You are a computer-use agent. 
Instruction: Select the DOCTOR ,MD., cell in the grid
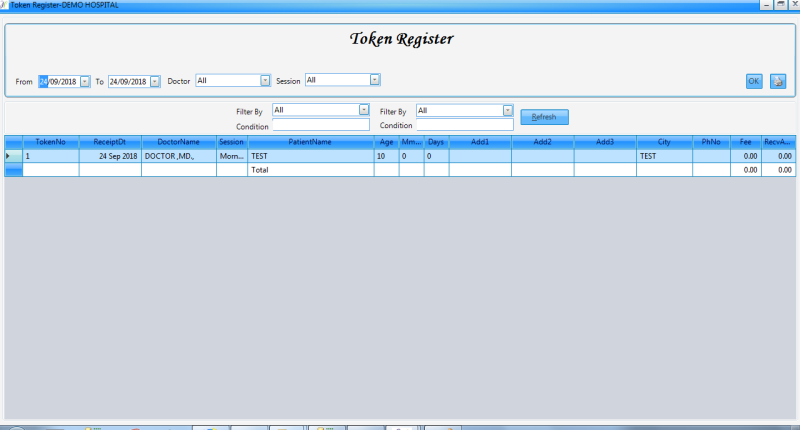tap(178, 156)
